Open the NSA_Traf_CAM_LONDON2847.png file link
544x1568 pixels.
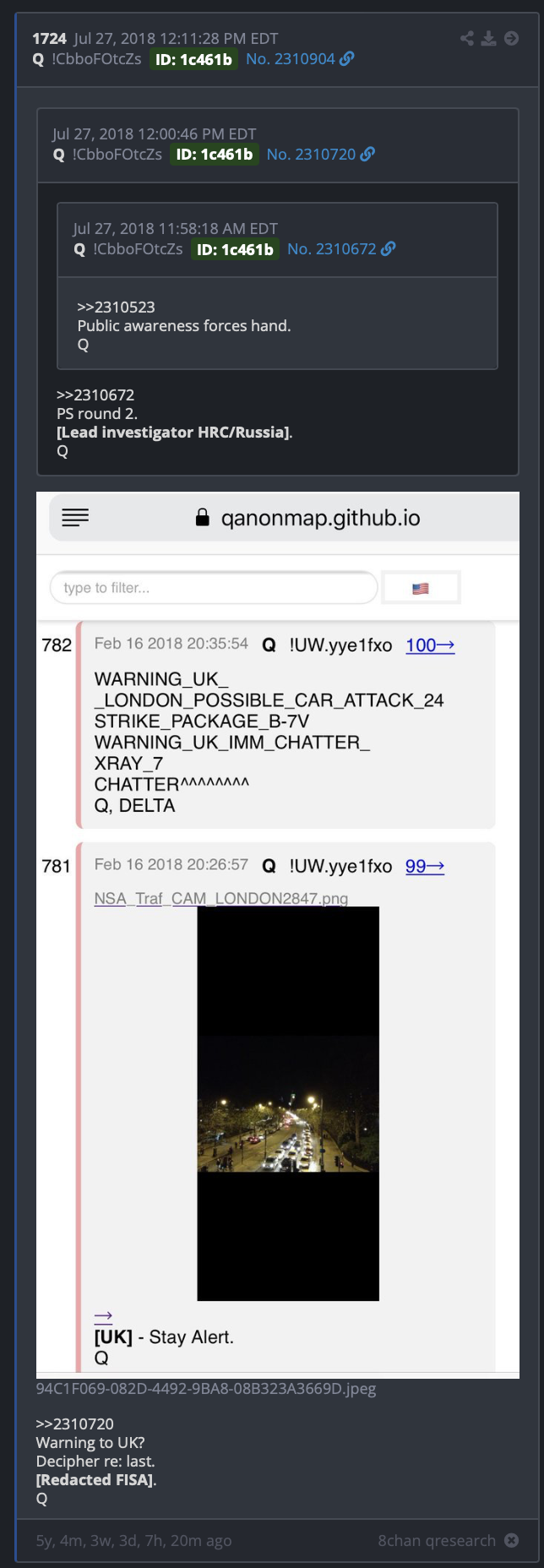[221, 898]
